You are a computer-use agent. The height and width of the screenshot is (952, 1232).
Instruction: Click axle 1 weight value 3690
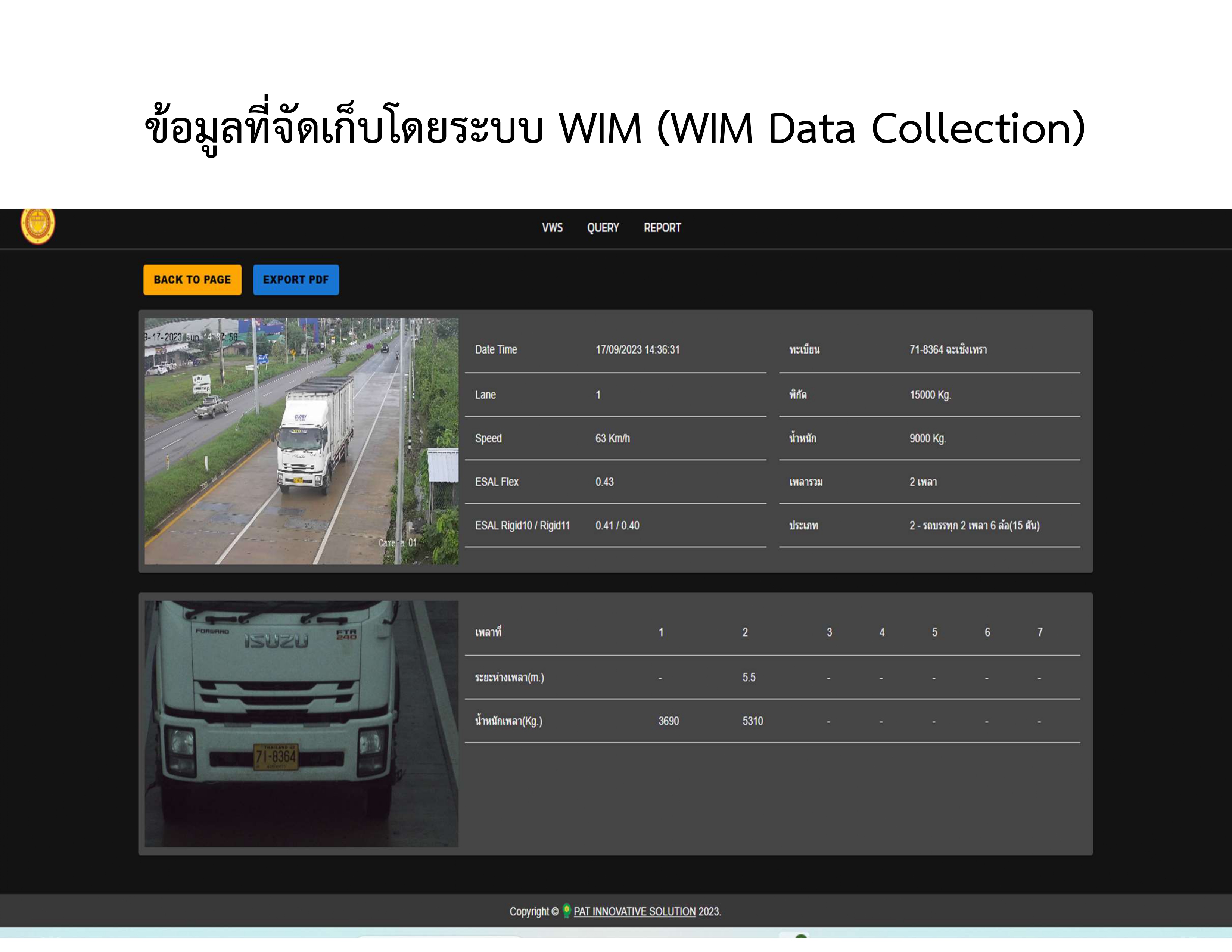[669, 721]
